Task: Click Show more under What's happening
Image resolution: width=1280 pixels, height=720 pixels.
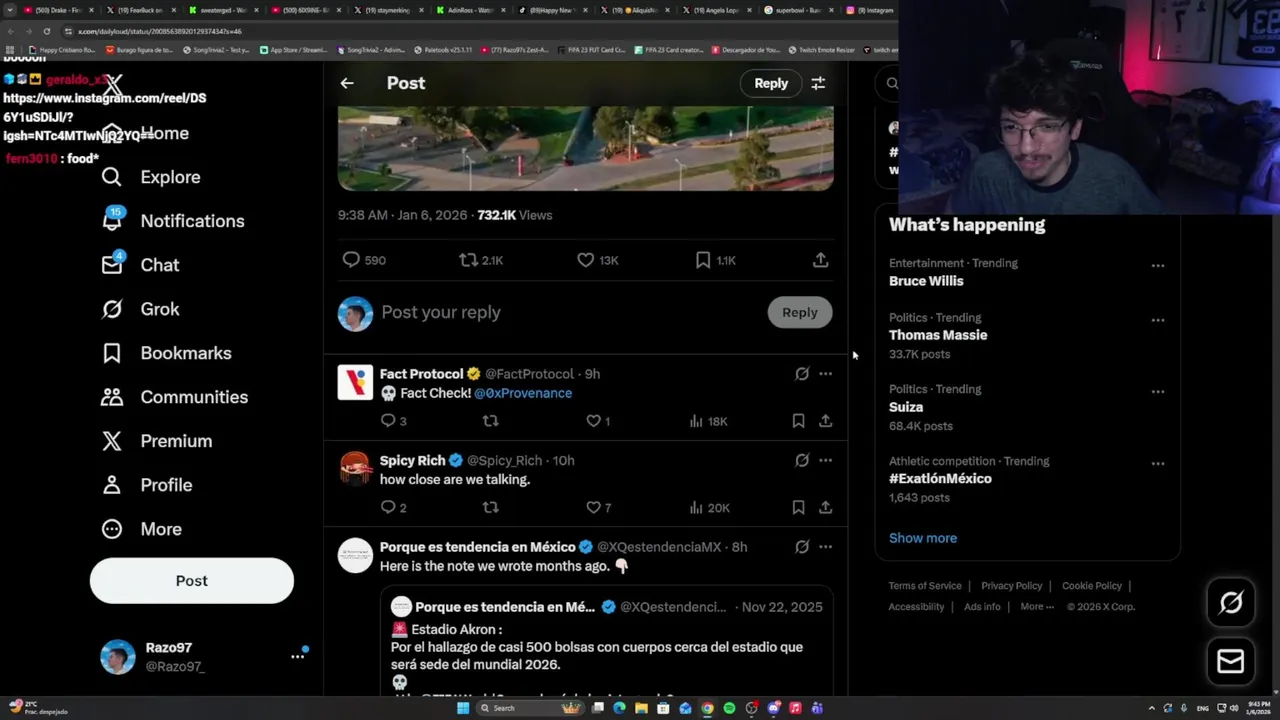Action: [923, 538]
